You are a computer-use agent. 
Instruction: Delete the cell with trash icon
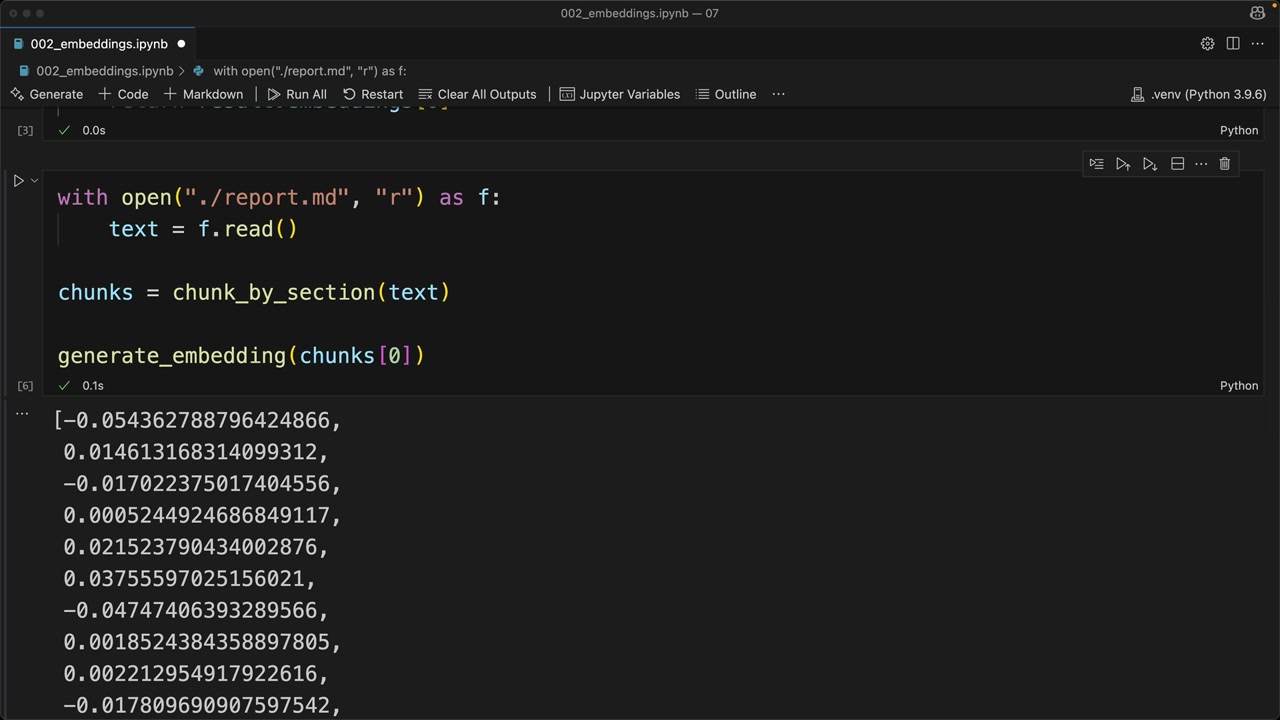click(x=1224, y=164)
